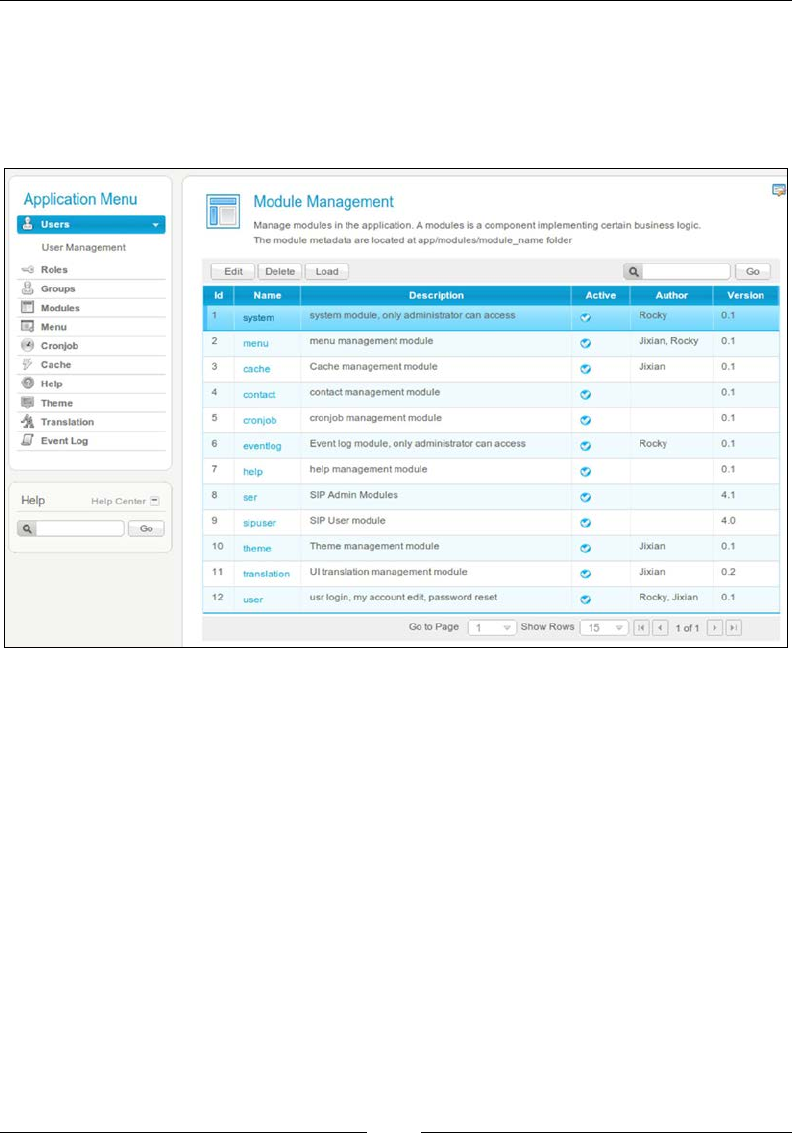Toggle Active check for translation module
The image size is (792, 1142).
pos(586,574)
